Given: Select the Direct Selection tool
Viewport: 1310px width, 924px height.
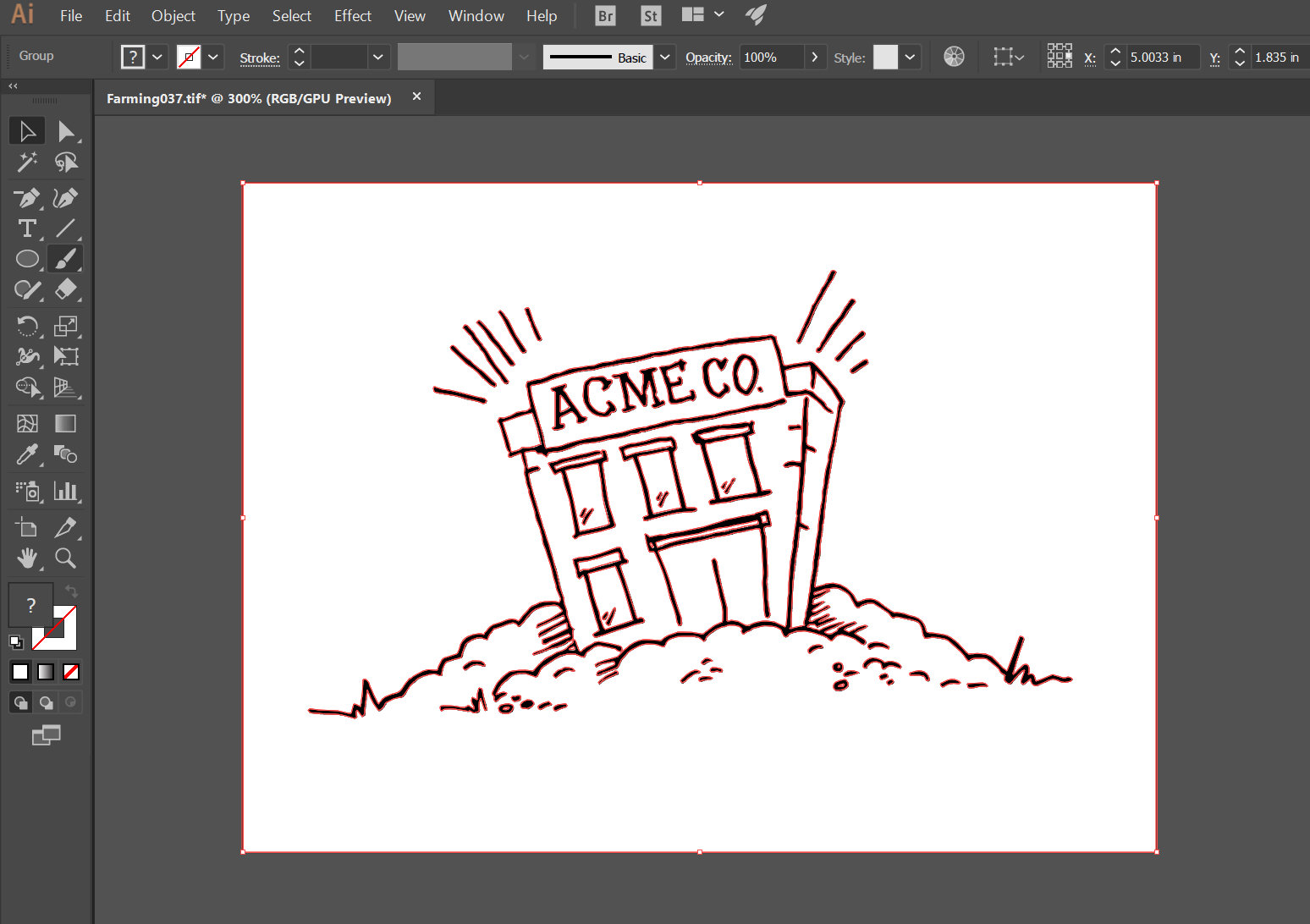Looking at the screenshot, I should click(x=66, y=130).
